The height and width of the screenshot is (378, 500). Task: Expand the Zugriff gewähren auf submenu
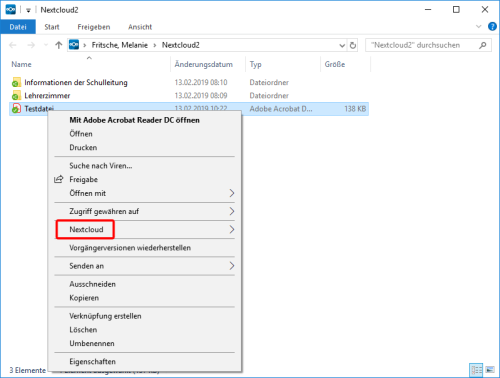(x=145, y=211)
